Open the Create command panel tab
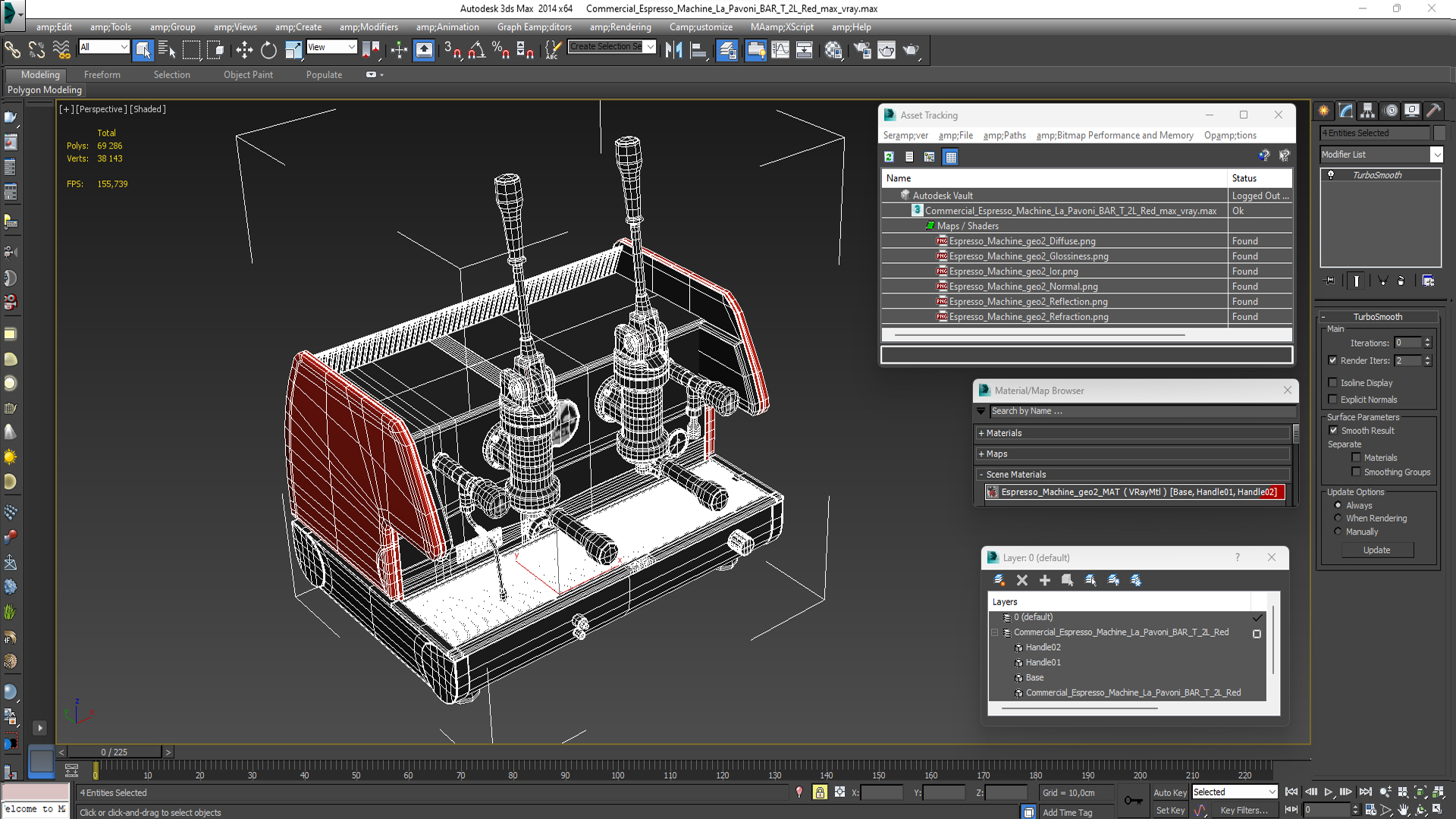 click(1324, 111)
